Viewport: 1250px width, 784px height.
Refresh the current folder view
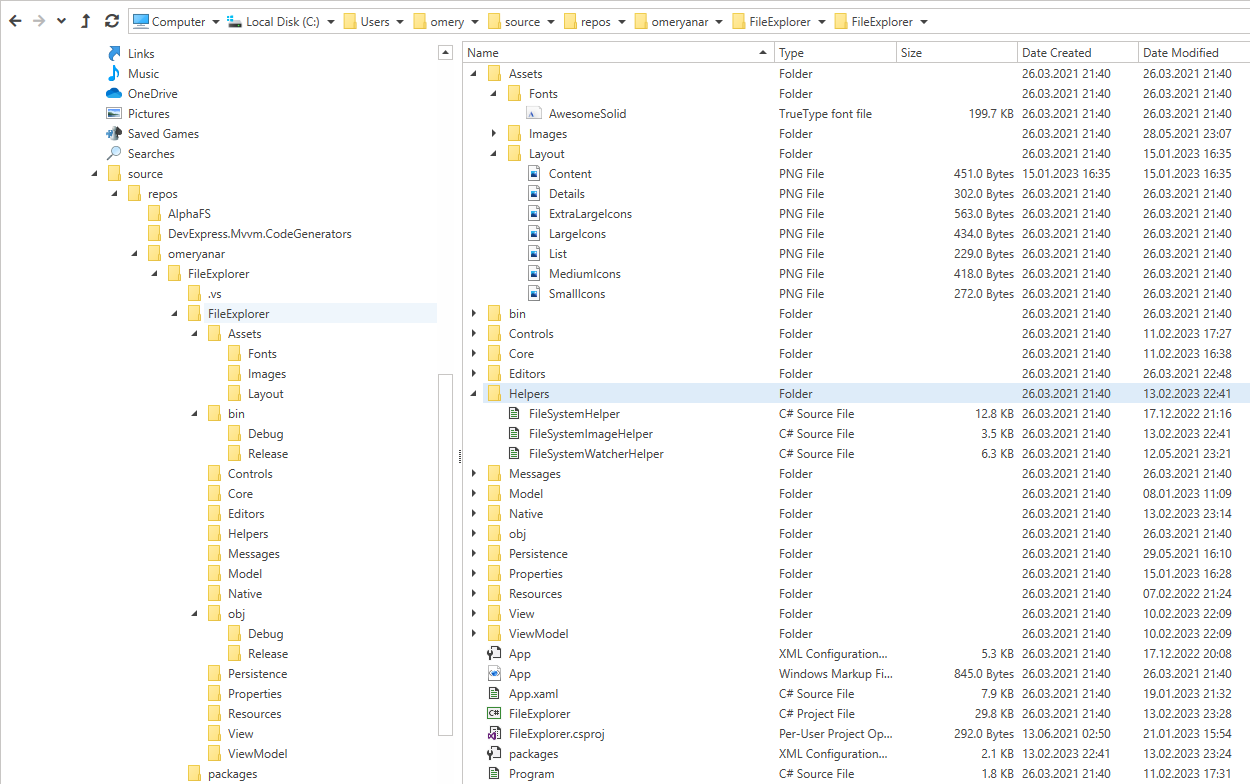tap(111, 21)
